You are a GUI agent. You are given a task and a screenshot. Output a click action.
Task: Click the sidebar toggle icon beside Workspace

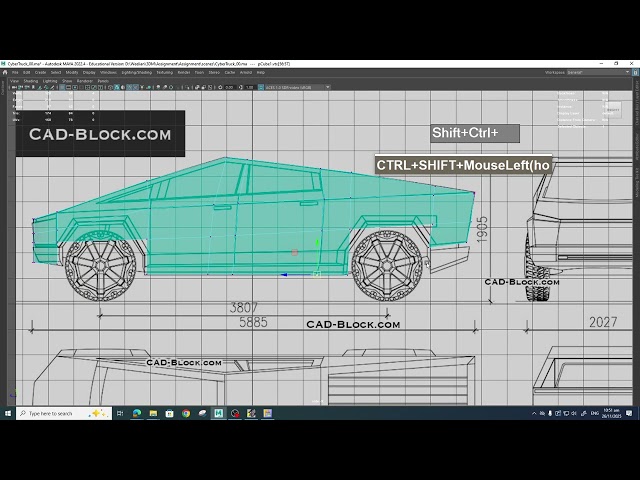point(636,72)
